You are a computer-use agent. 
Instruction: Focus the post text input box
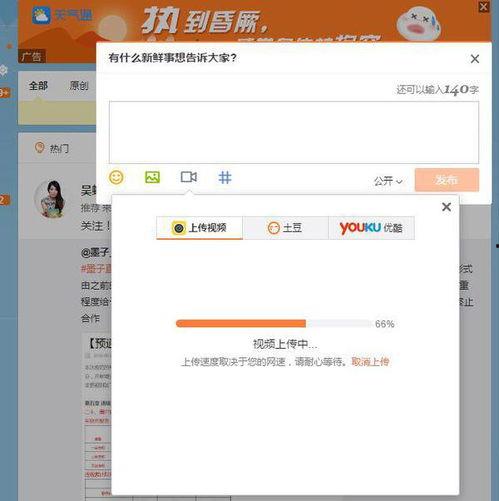click(294, 132)
